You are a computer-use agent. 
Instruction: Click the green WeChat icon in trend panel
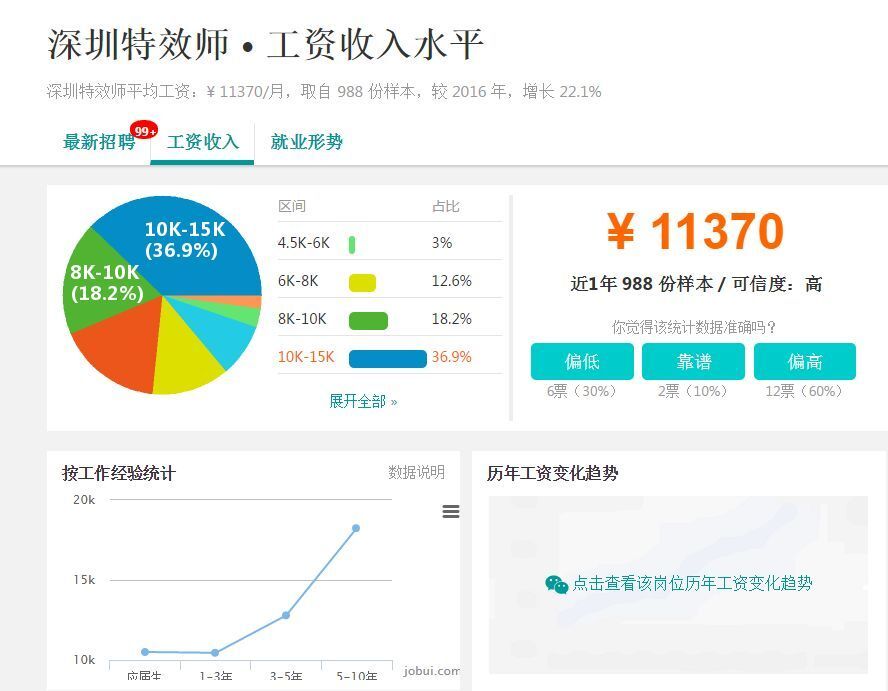(556, 584)
